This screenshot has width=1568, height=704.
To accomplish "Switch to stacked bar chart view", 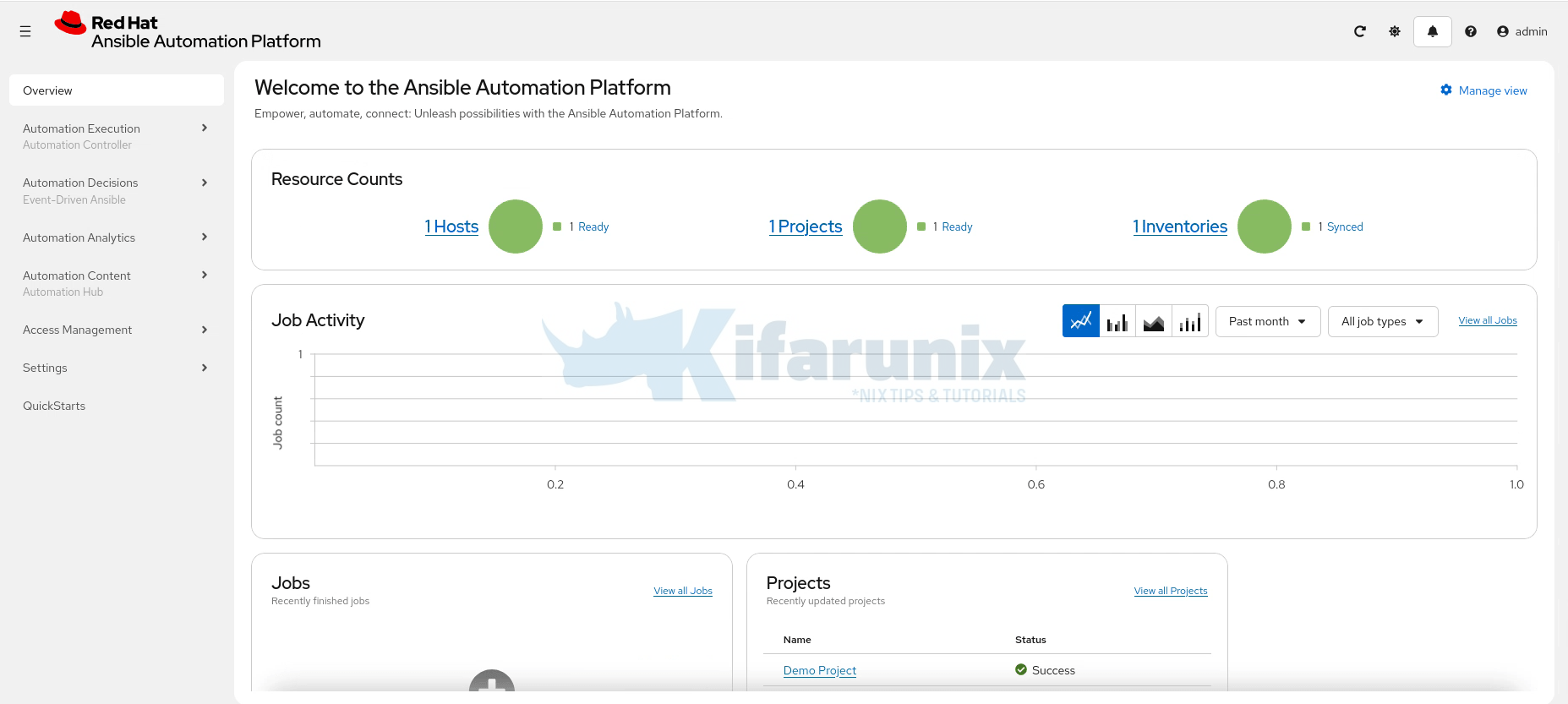I will [1190, 321].
